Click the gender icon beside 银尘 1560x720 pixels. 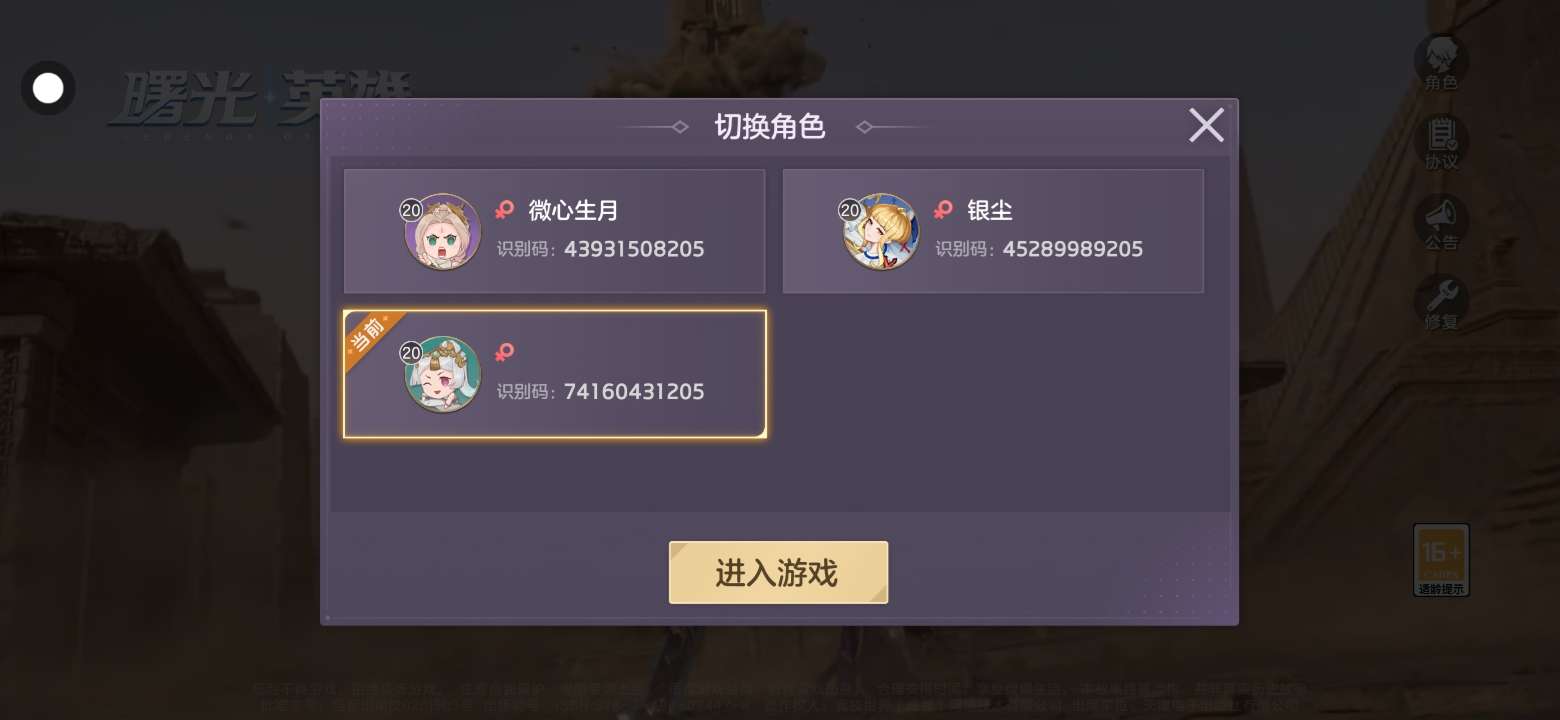[943, 210]
